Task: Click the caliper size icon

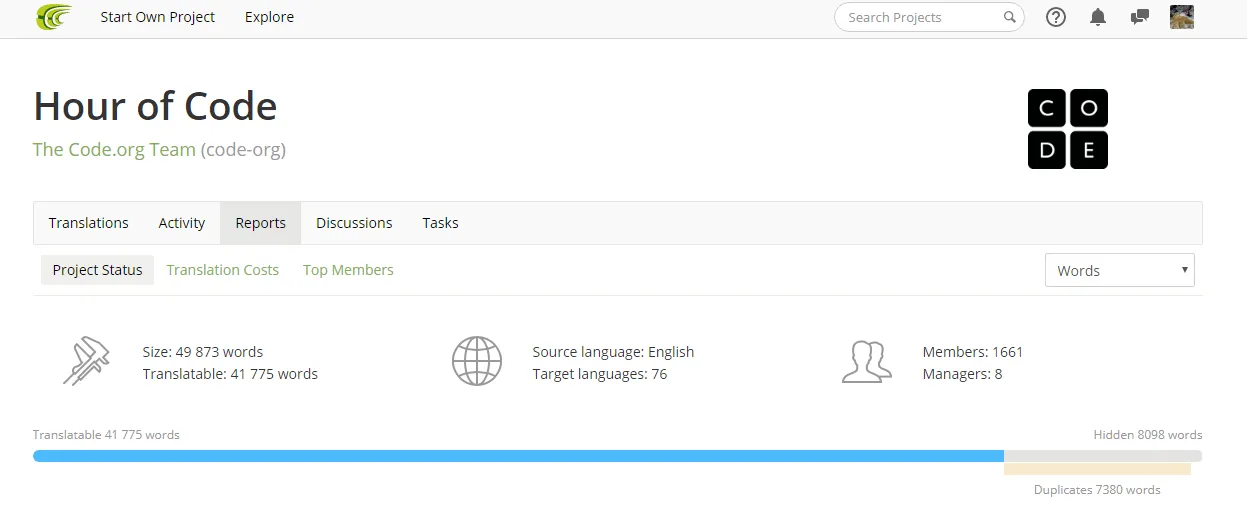Action: point(86,362)
